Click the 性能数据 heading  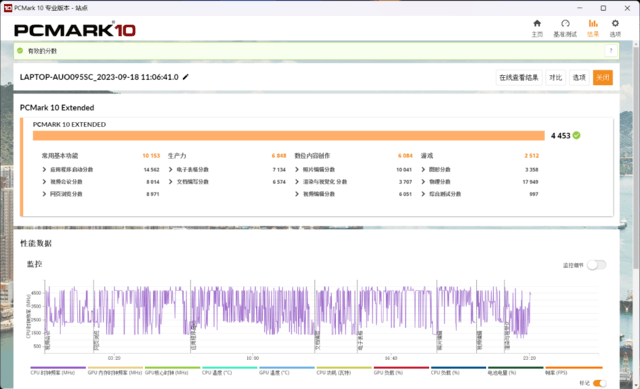click(x=36, y=243)
